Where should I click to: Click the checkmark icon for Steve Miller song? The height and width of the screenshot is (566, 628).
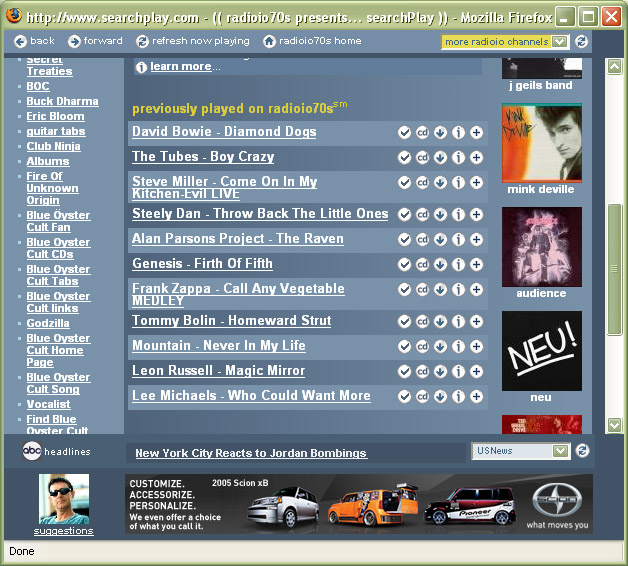coord(405,183)
